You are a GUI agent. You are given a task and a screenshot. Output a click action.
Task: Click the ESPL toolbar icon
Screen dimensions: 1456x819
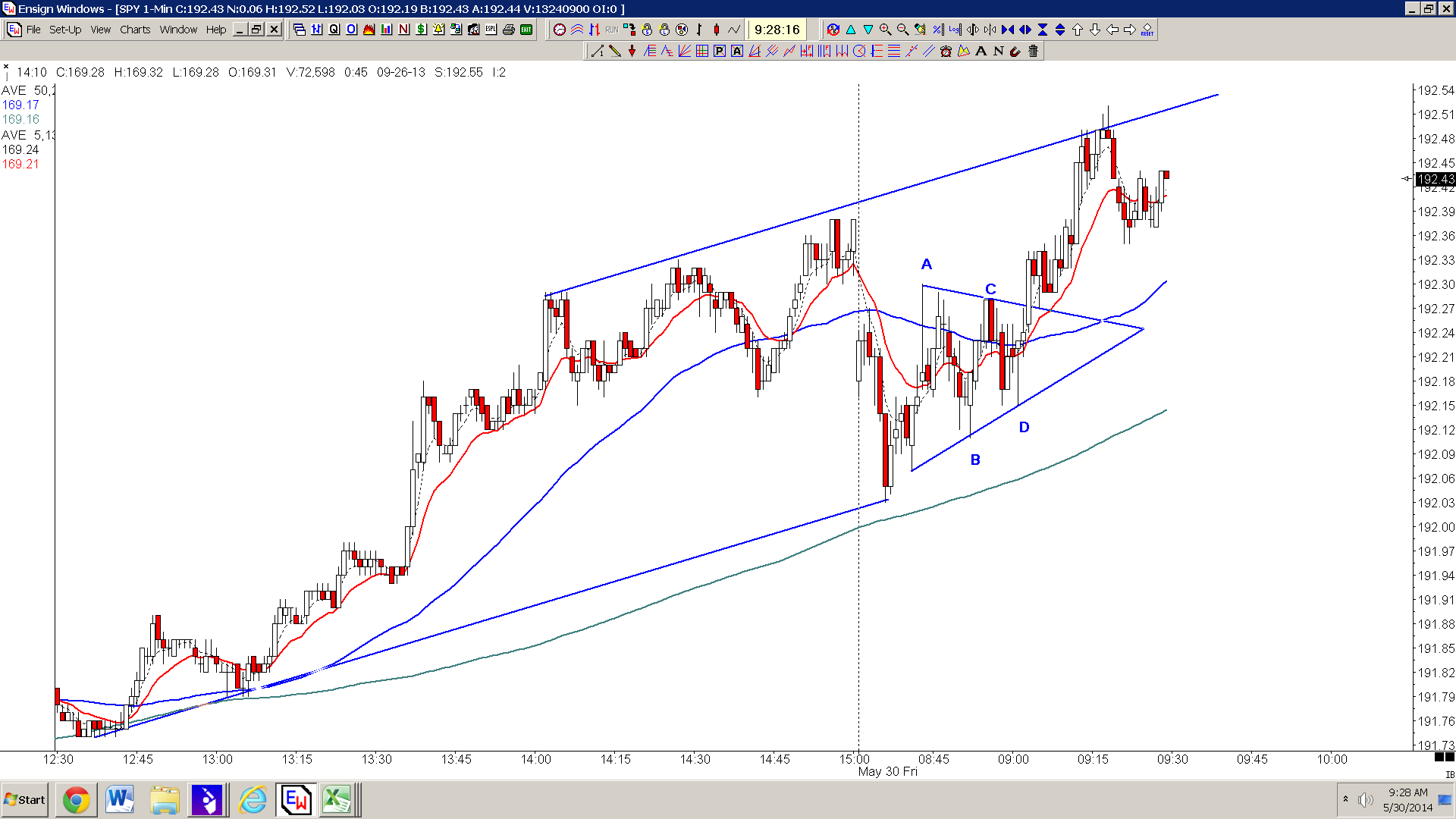click(x=491, y=30)
